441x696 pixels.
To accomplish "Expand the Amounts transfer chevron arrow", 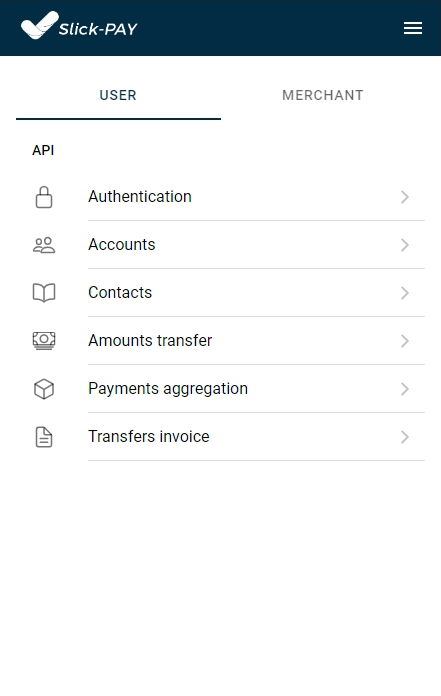I will (x=405, y=341).
